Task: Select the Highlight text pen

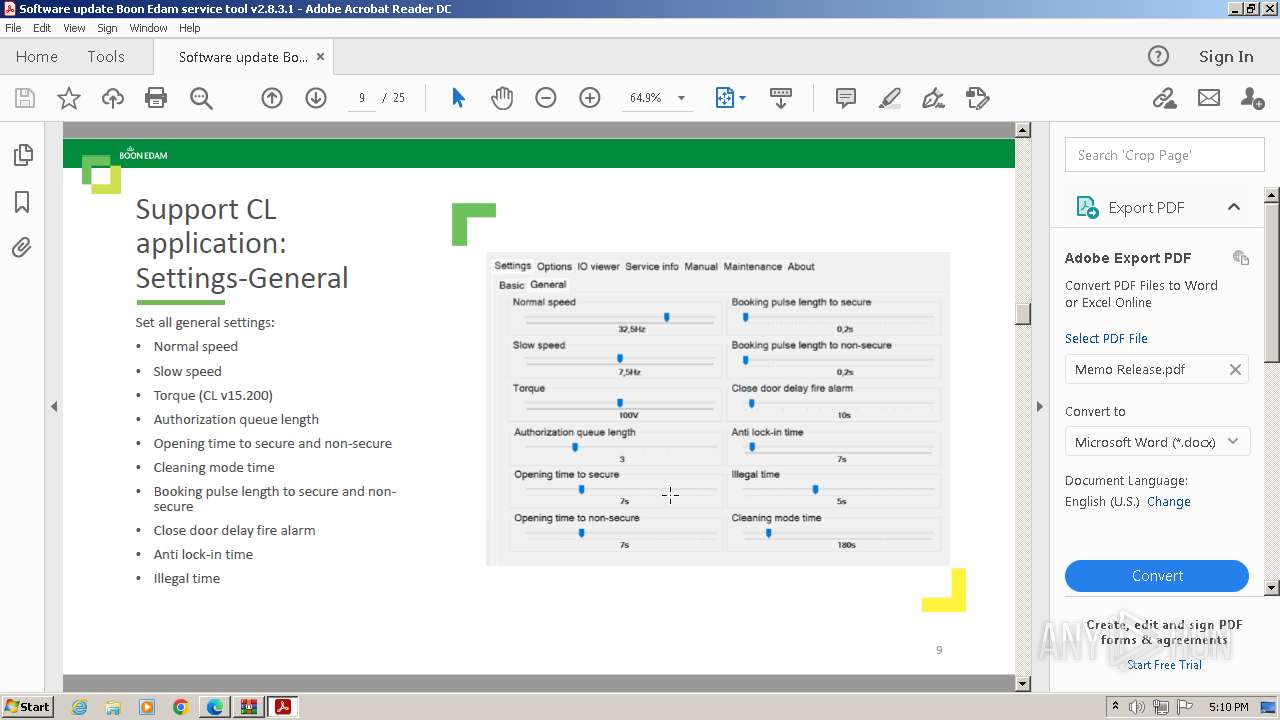Action: pyautogui.click(x=889, y=98)
